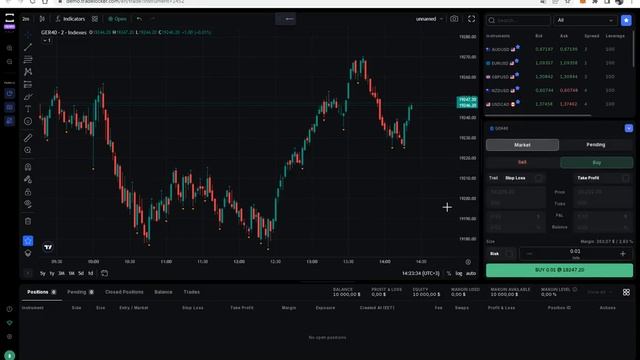Open the 2m timeframe selector

(x=26, y=19)
